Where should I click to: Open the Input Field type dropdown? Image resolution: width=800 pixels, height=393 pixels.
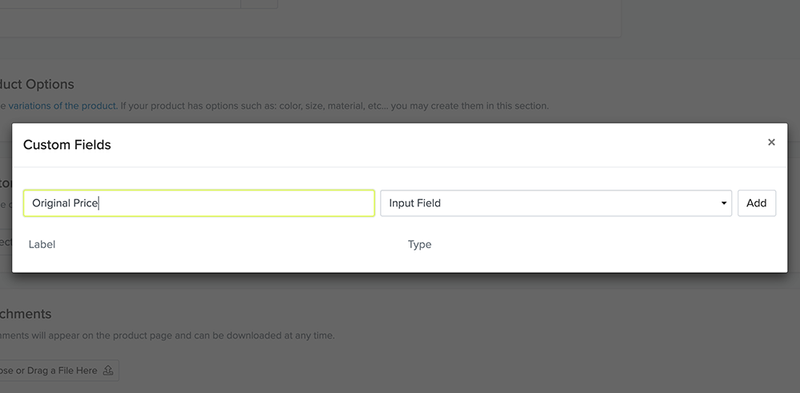click(x=556, y=203)
